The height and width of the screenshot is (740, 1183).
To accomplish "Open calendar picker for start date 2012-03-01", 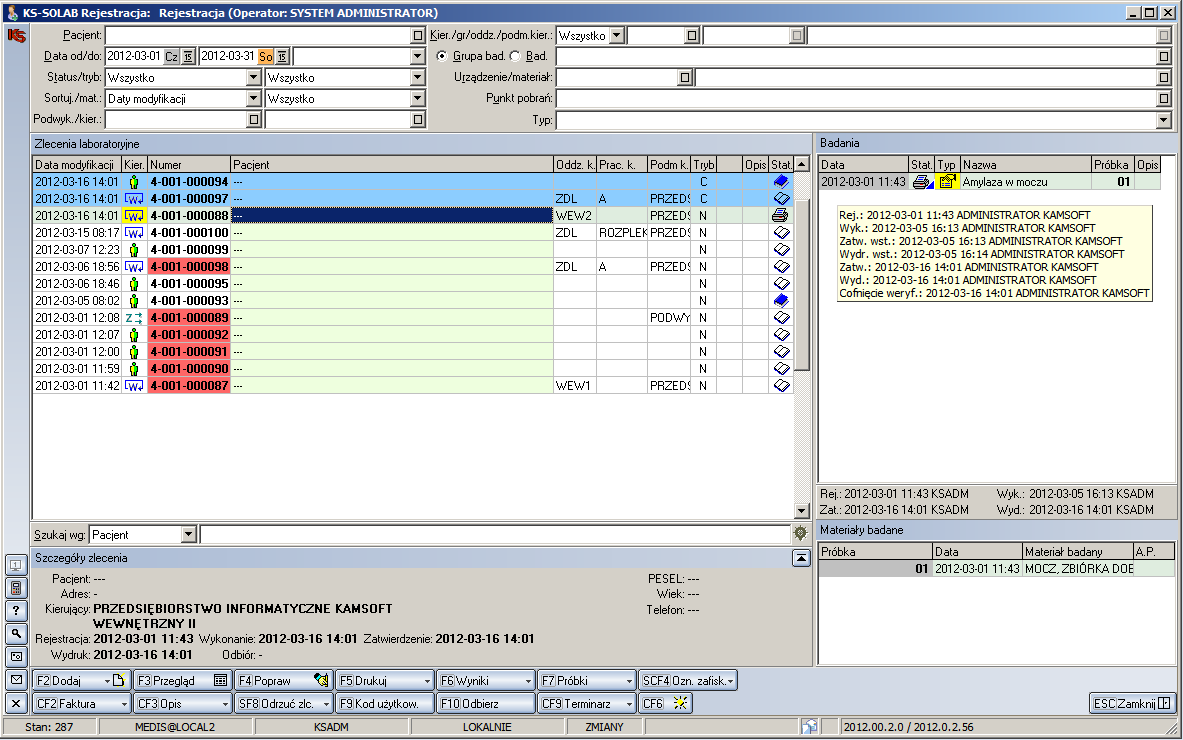I will tap(187, 56).
